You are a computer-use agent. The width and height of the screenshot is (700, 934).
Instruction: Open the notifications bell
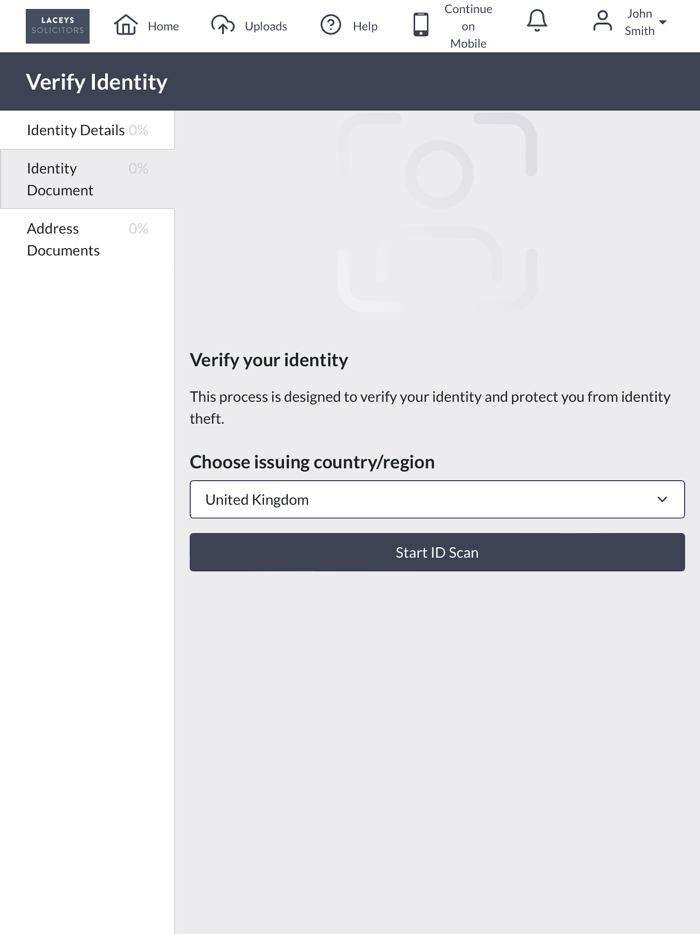tap(537, 21)
